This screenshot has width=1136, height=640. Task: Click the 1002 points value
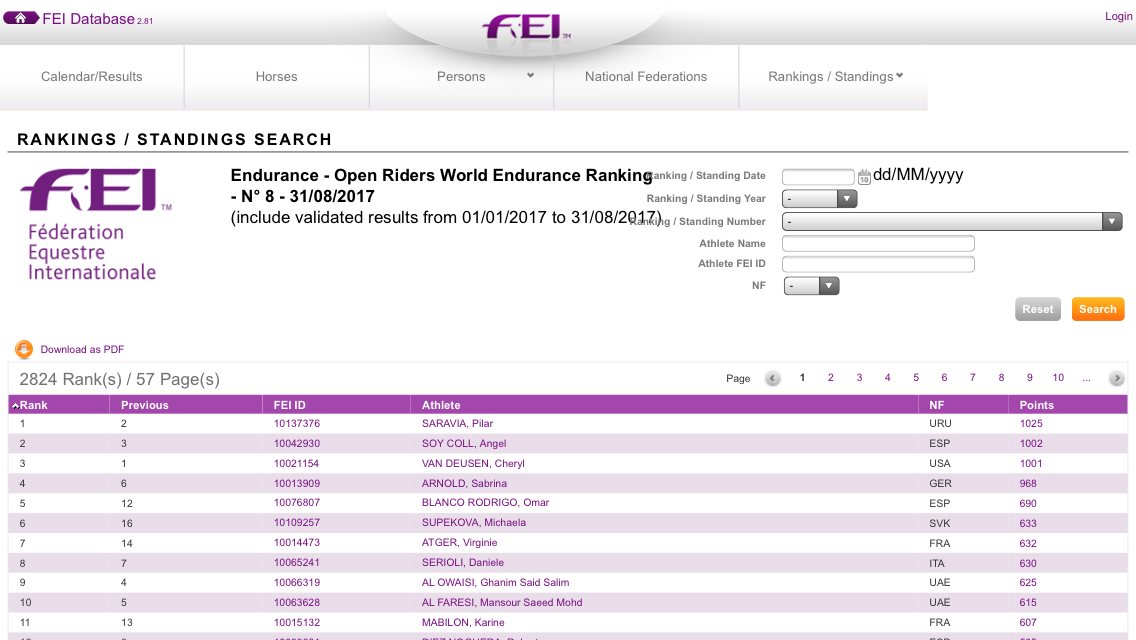pos(1031,444)
